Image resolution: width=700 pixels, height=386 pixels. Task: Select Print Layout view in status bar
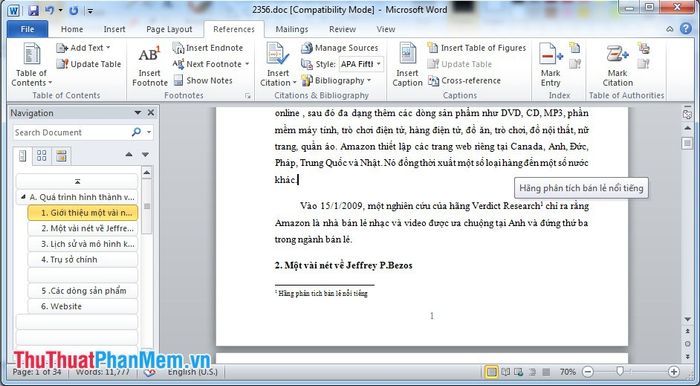pos(492,372)
